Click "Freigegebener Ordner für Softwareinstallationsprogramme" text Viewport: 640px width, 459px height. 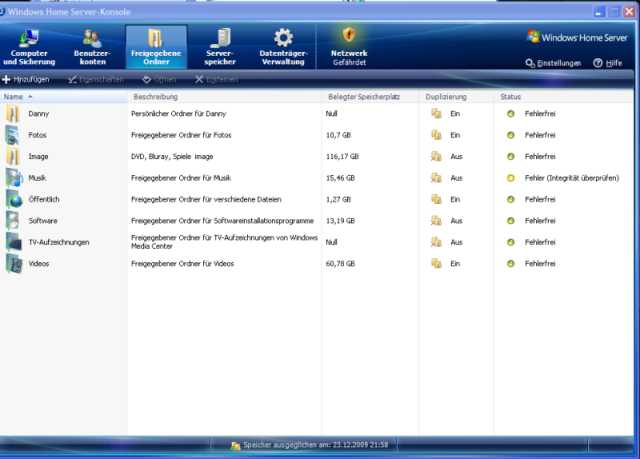(x=222, y=221)
